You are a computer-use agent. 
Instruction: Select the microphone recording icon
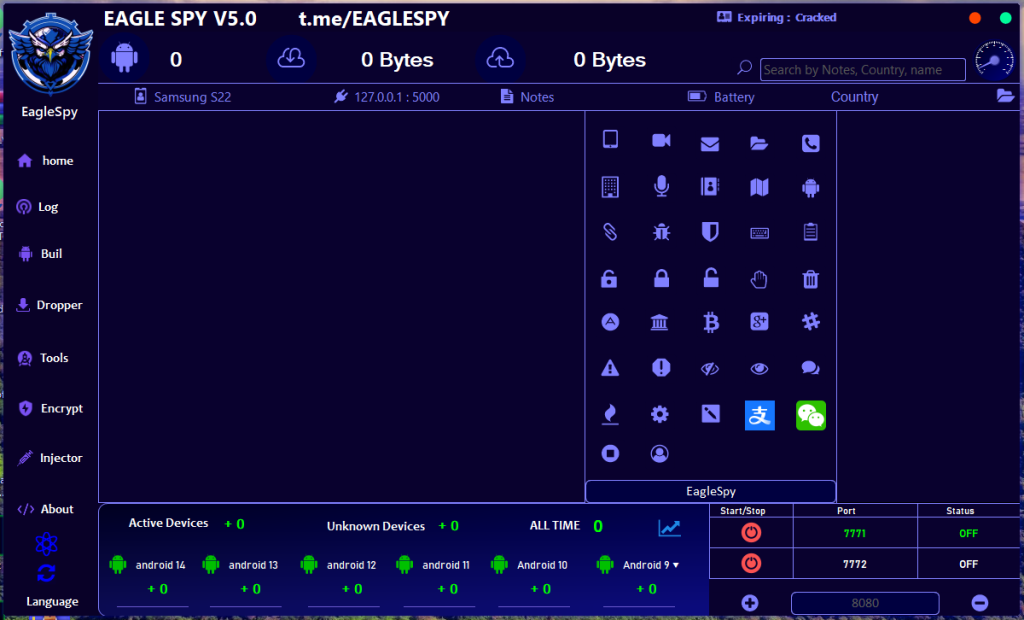660,187
